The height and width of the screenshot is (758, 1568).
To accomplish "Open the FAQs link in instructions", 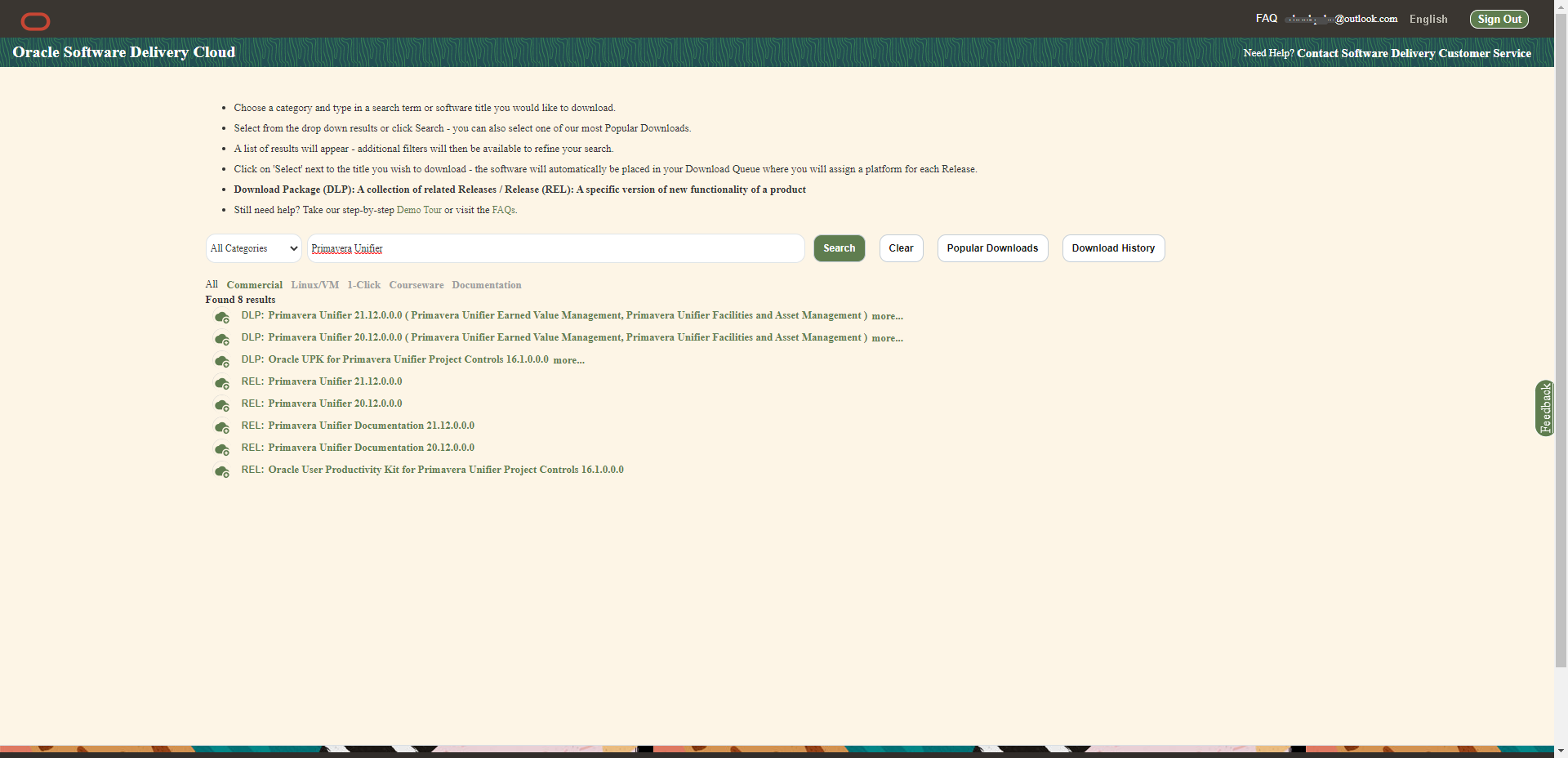I will [x=504, y=210].
